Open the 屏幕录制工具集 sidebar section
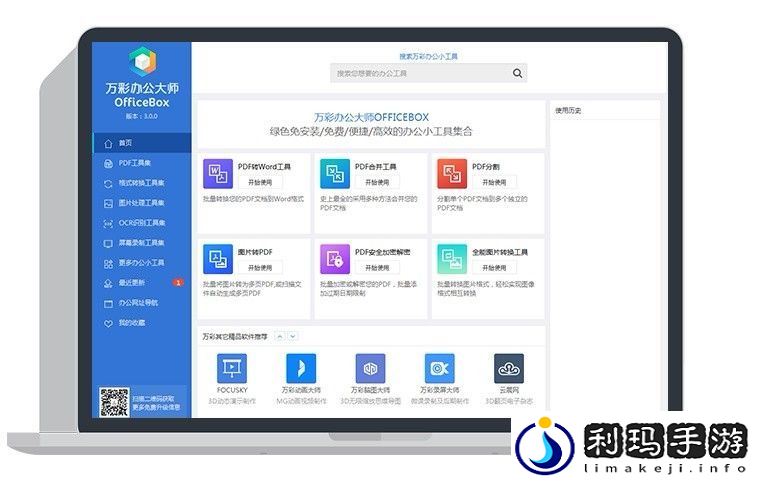 [142, 243]
